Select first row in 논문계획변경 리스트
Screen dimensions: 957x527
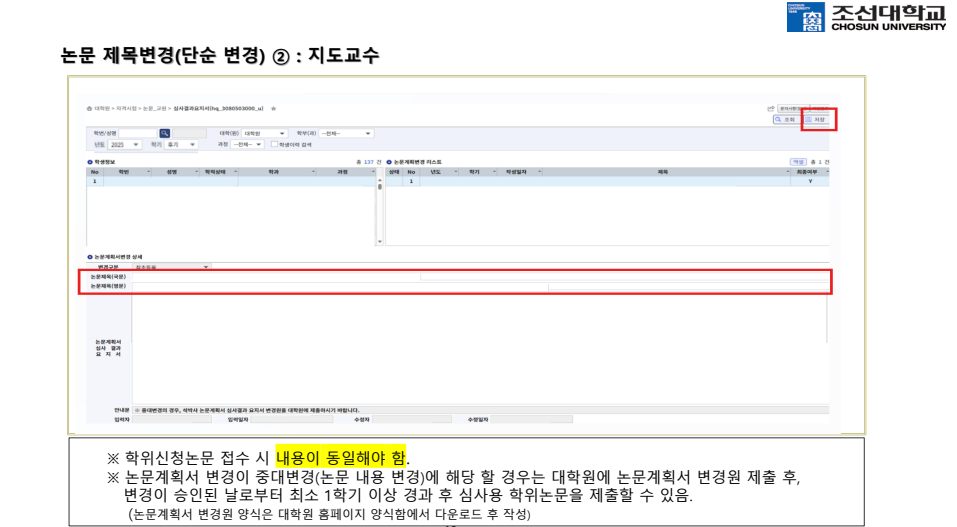click(x=607, y=181)
